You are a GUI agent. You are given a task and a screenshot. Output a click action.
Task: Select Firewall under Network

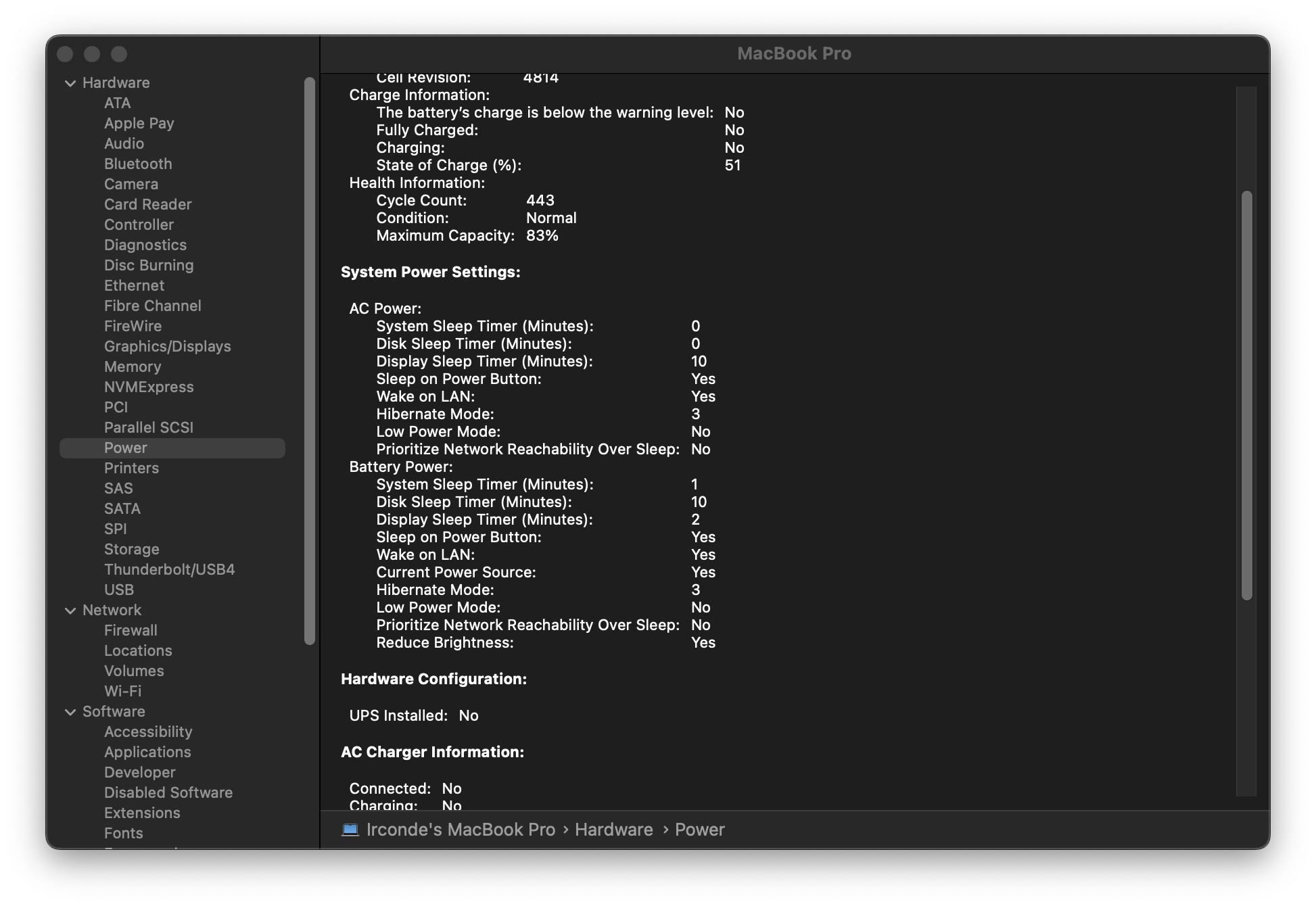131,630
